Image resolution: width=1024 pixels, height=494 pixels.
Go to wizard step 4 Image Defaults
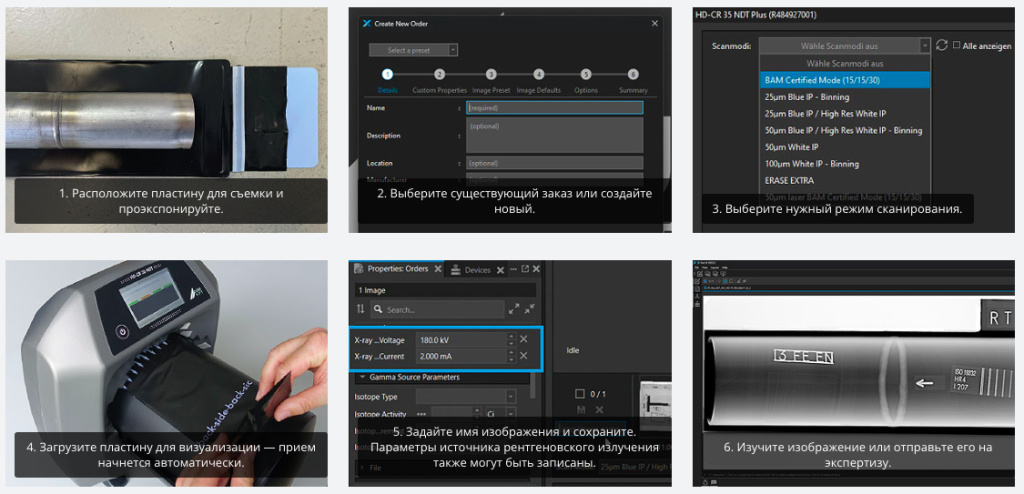pyautogui.click(x=539, y=74)
